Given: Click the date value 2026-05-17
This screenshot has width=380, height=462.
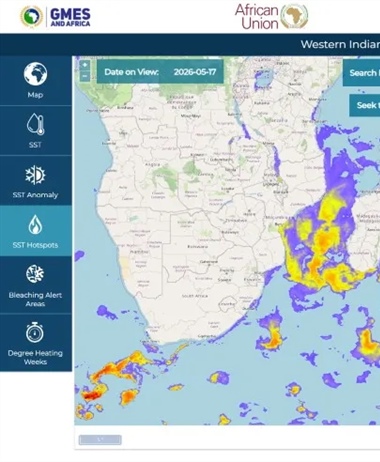Looking at the screenshot, I should (195, 72).
